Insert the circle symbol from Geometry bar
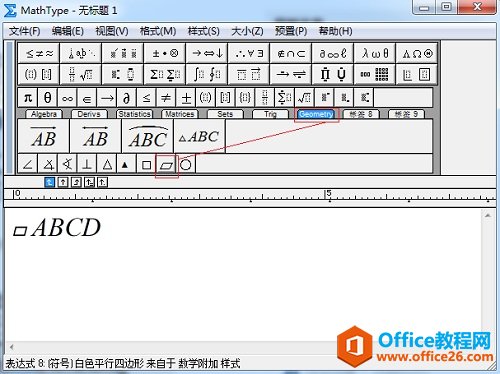Screen dimensions: 500x374 186,164
